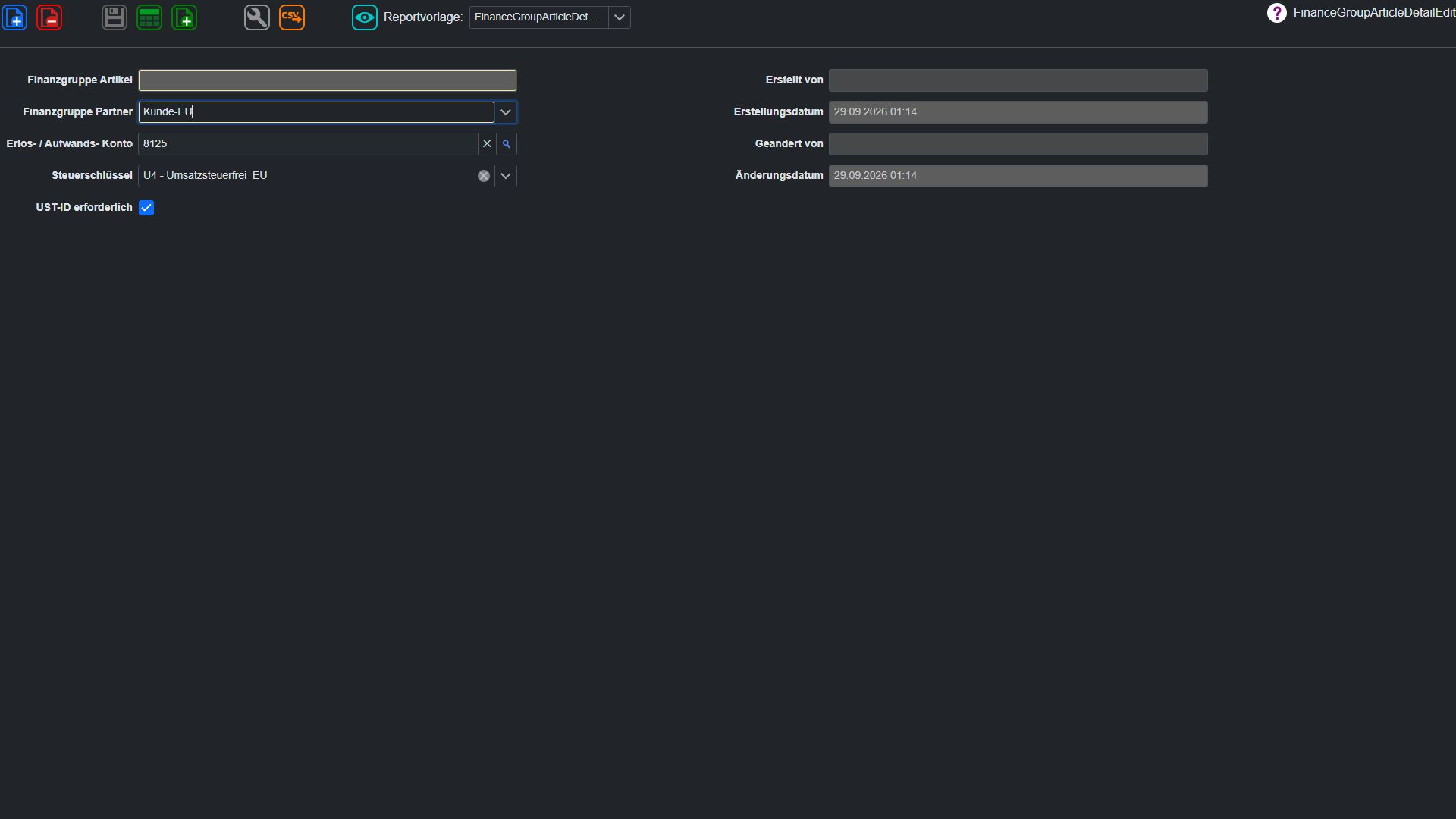Click the Finanzgruppe Artikel input field
The image size is (1456, 819).
point(328,80)
